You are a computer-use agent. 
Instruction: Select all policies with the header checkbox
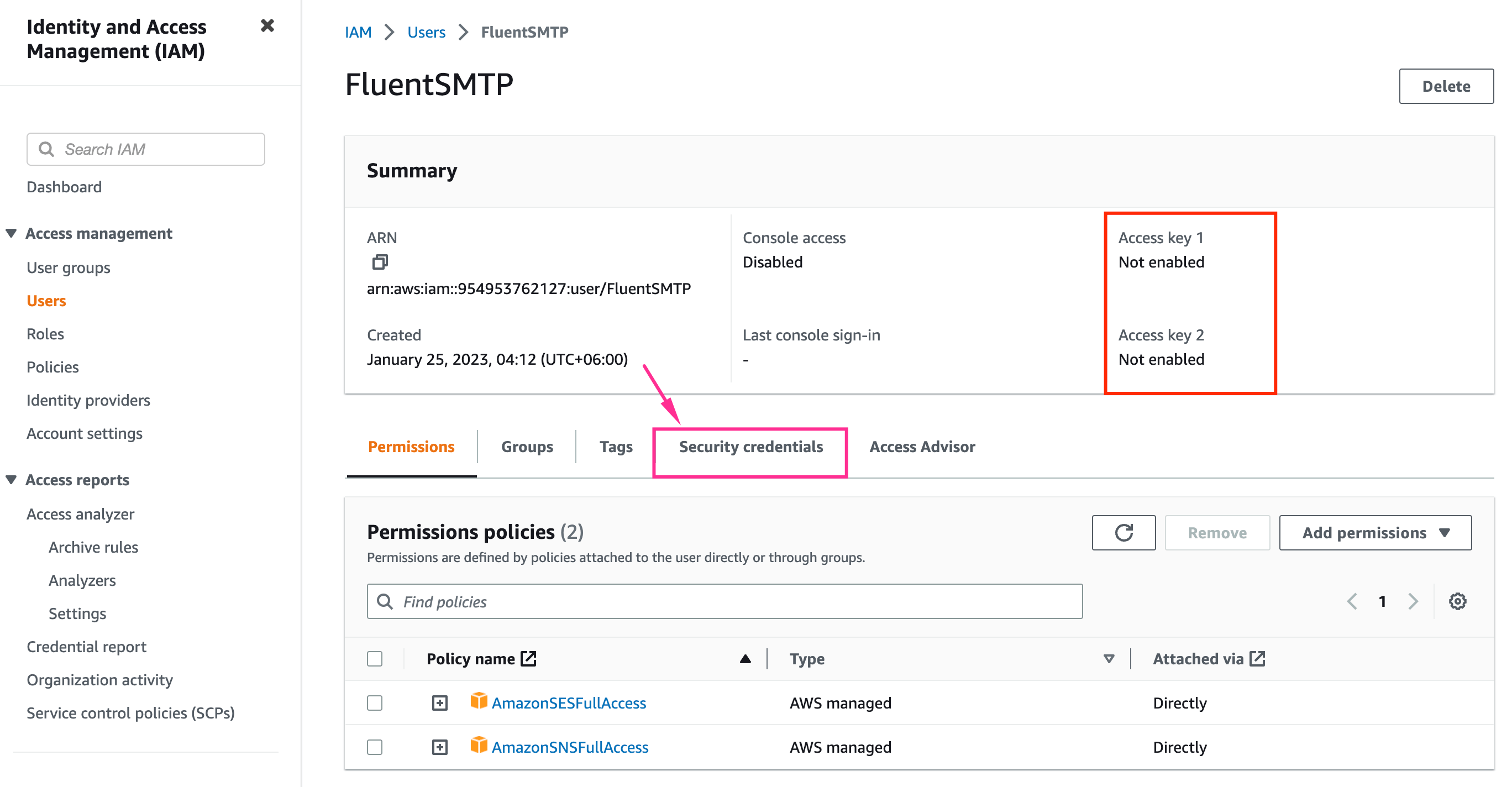(375, 658)
